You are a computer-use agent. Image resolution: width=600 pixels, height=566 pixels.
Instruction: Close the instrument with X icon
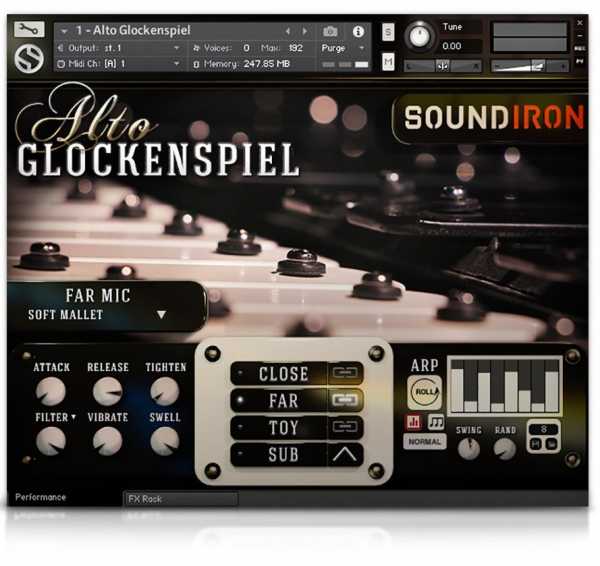580,23
